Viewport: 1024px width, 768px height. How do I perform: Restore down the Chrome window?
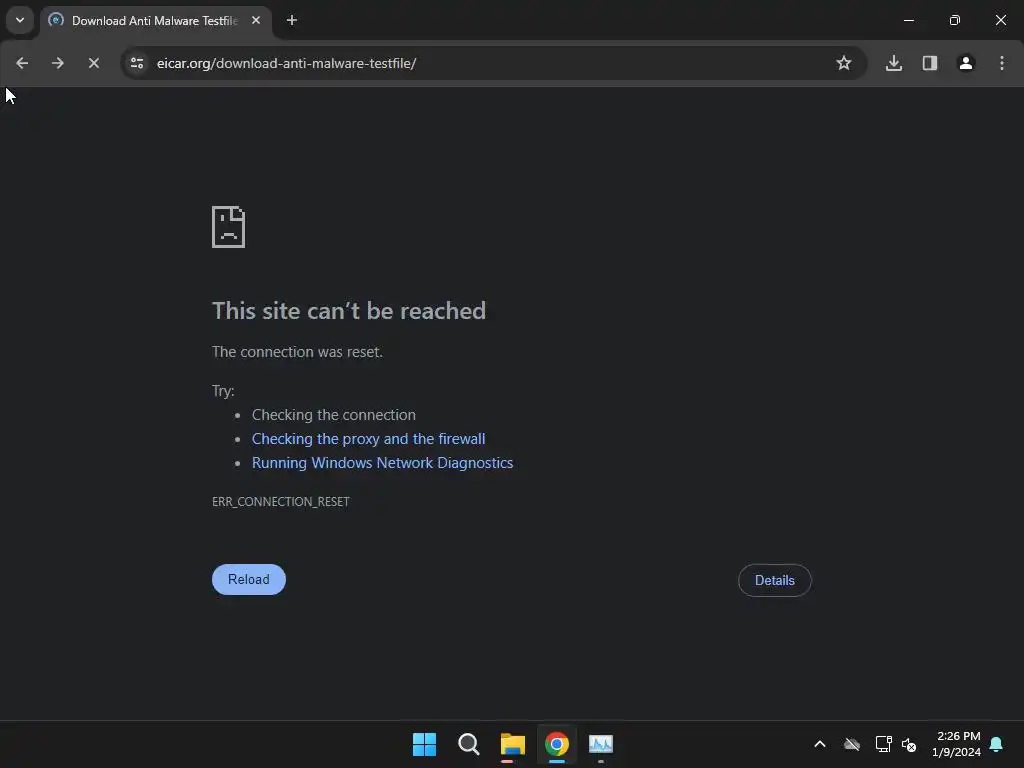coord(955,20)
